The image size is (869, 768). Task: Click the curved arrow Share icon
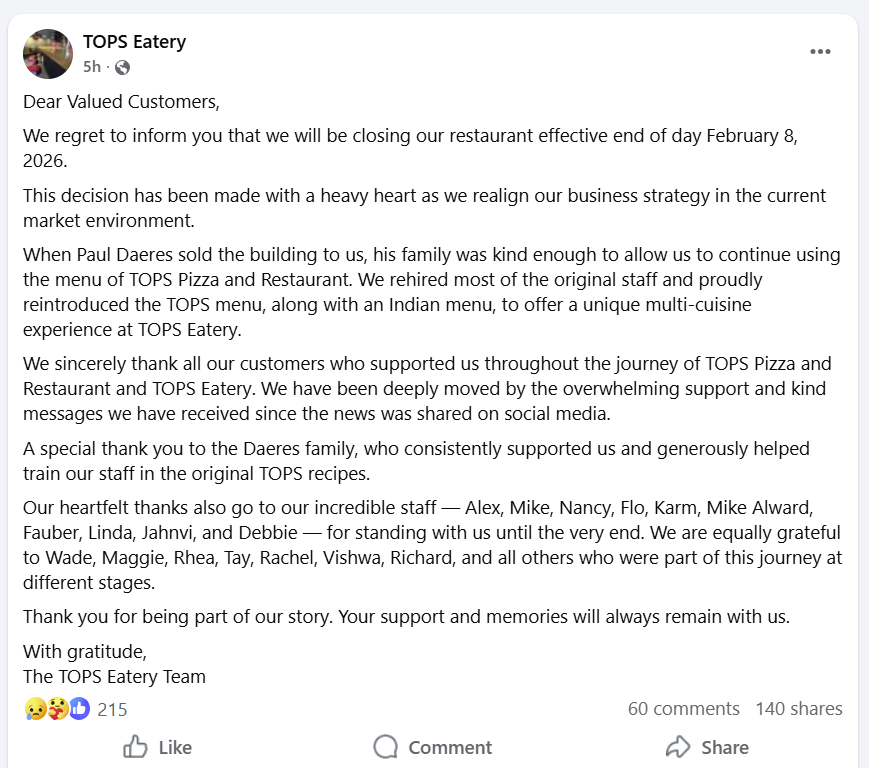click(678, 747)
